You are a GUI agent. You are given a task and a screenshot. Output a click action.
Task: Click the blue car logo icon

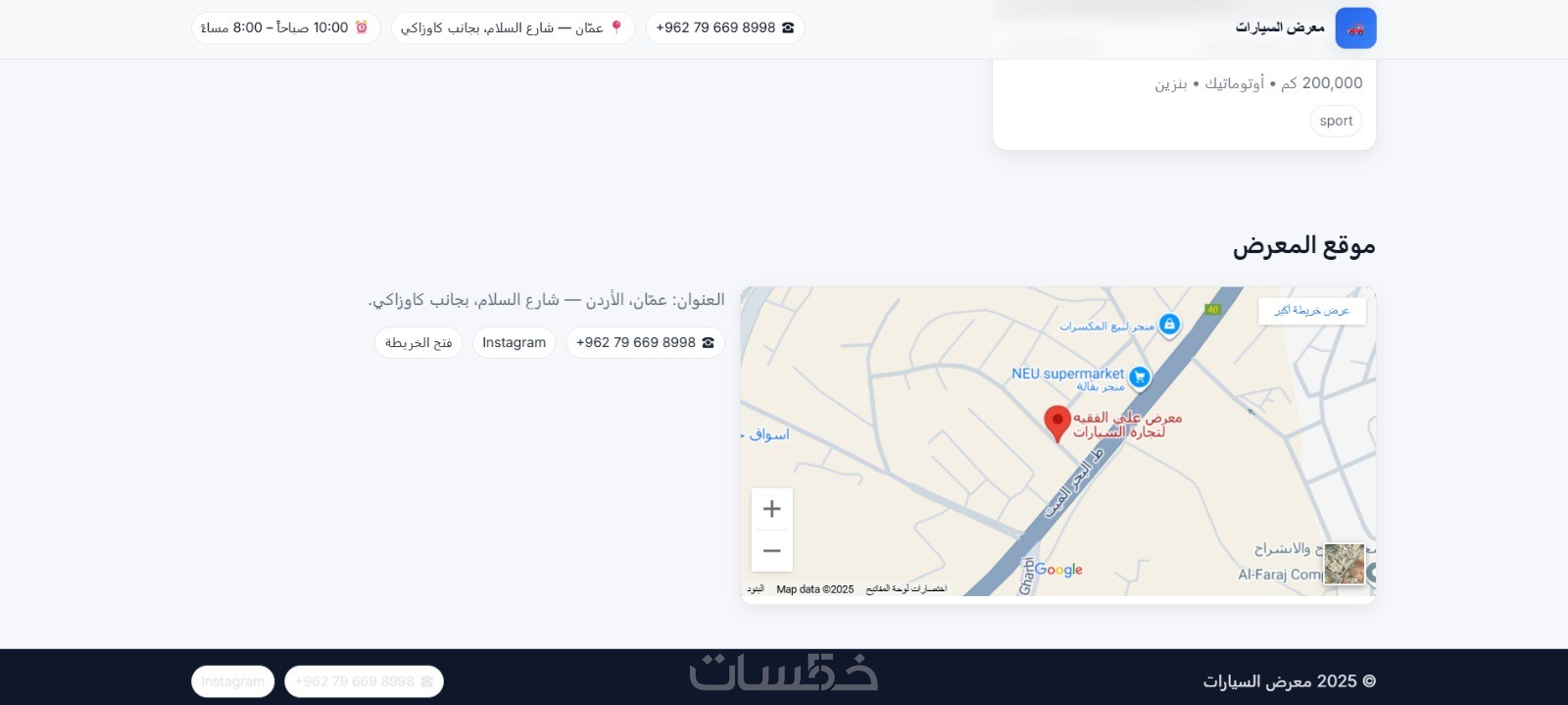pos(1355,28)
